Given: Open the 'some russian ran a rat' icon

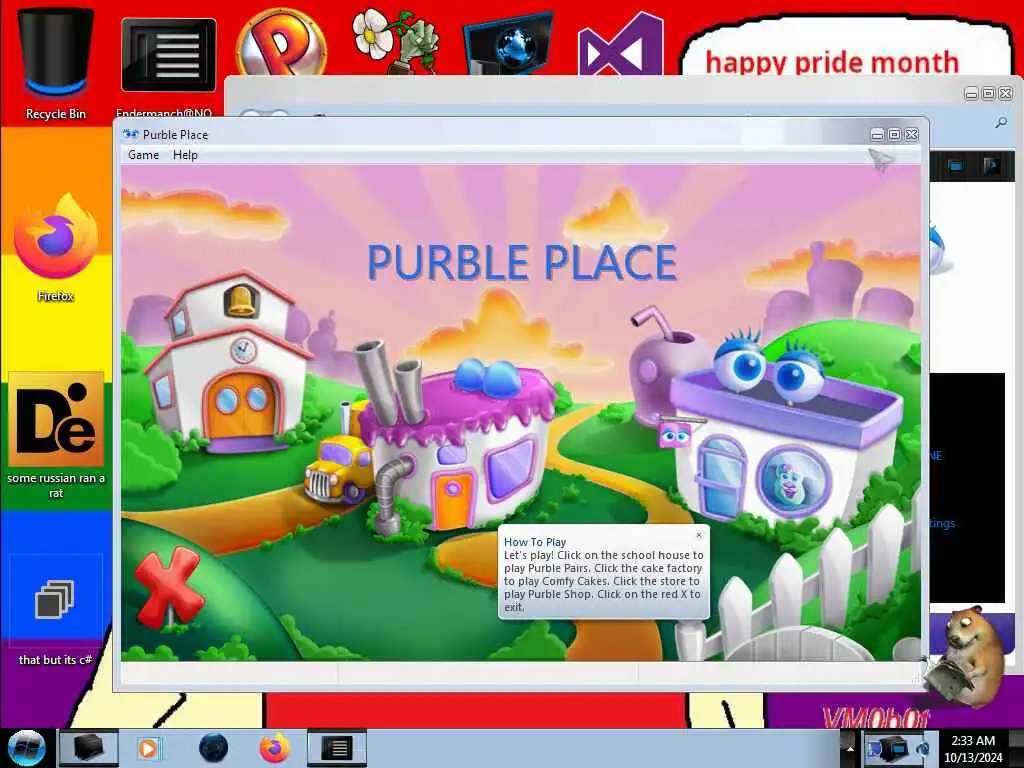Looking at the screenshot, I should [x=56, y=435].
